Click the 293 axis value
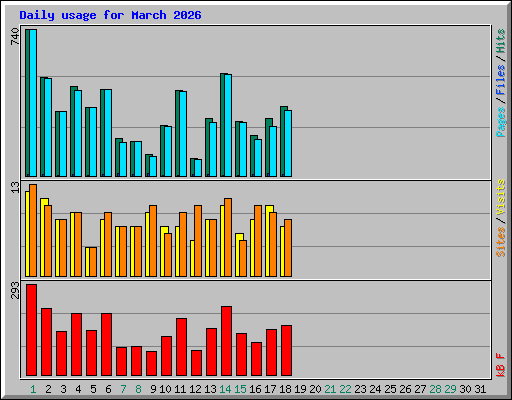 click(x=15, y=290)
